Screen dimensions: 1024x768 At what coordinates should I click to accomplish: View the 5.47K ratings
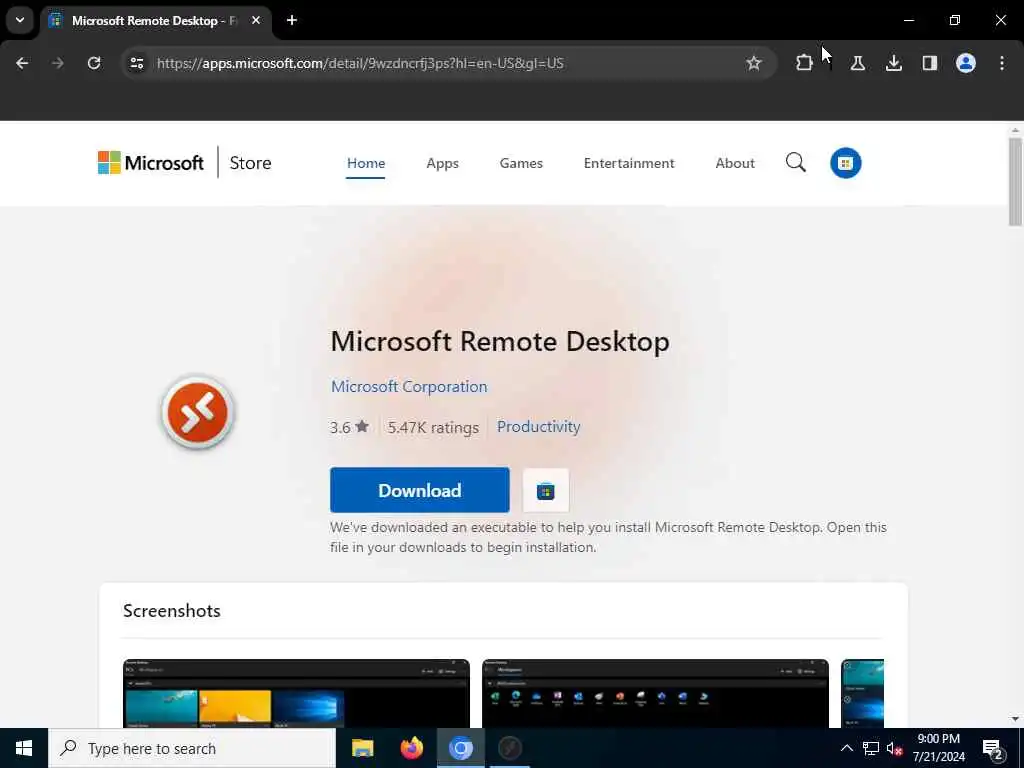(433, 427)
